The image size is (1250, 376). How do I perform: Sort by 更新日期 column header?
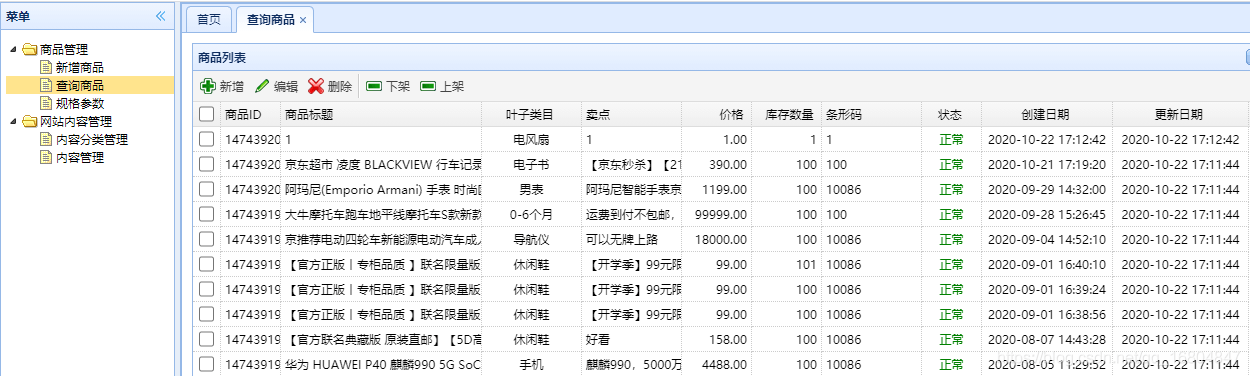[1179, 114]
